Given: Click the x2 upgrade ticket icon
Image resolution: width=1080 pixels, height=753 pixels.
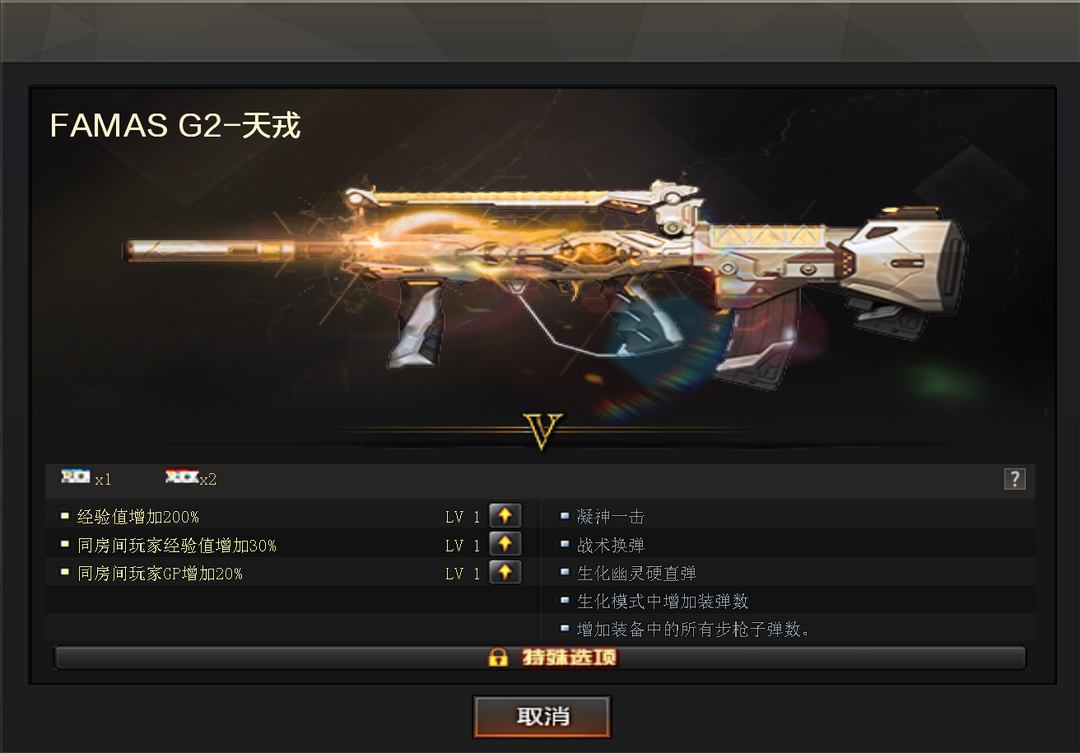Looking at the screenshot, I should coord(182,476).
